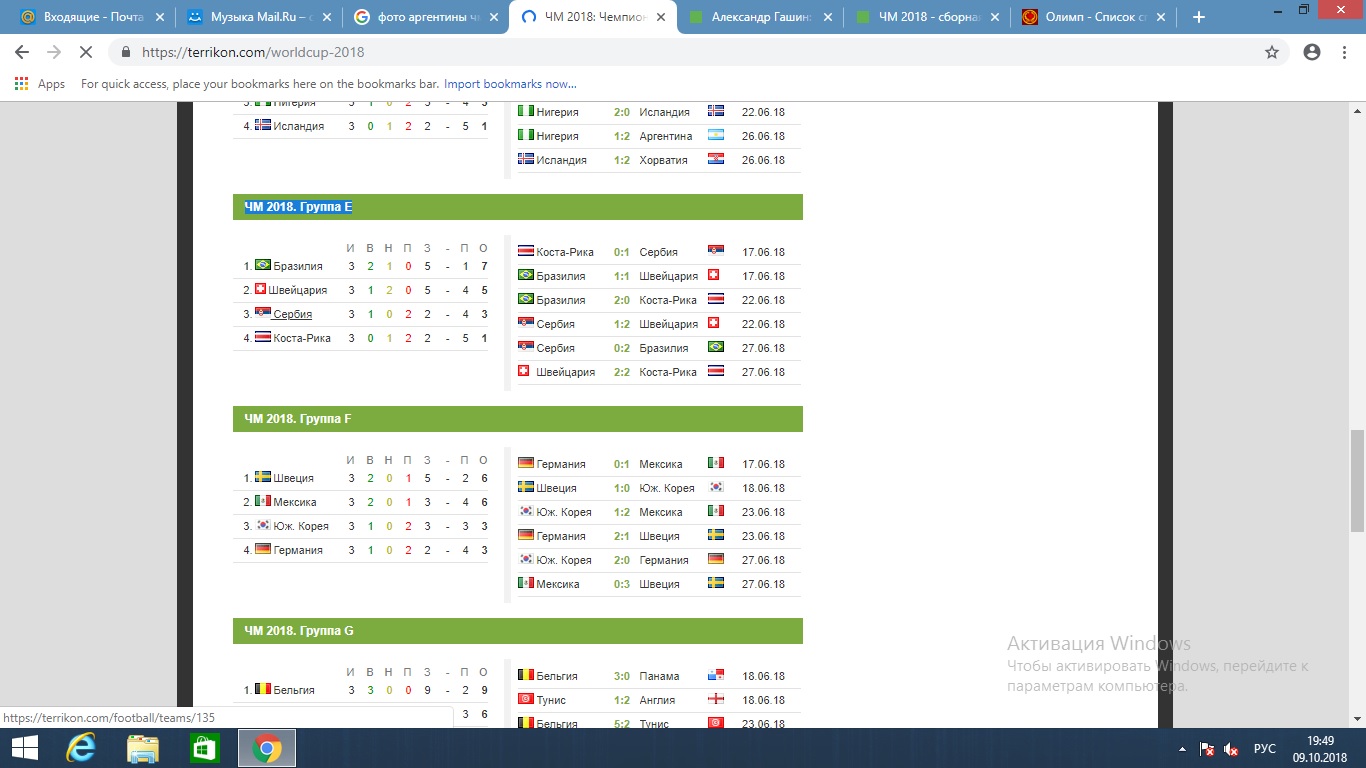This screenshot has height=768, width=1366.
Task: Open Коста-Рика team link in Group E standings
Action: 302,338
